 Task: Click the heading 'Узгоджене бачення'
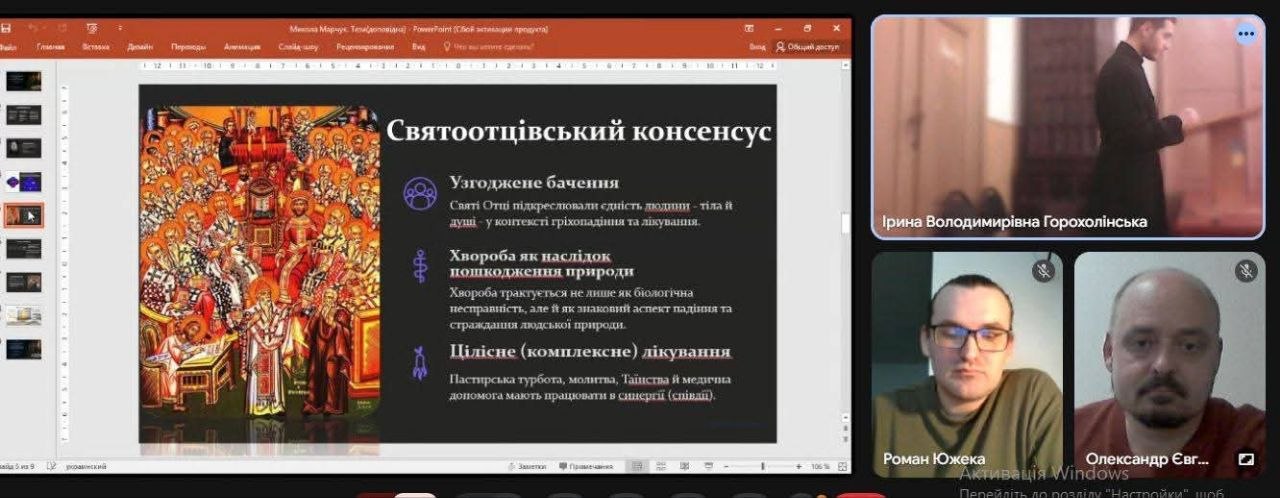[534, 183]
